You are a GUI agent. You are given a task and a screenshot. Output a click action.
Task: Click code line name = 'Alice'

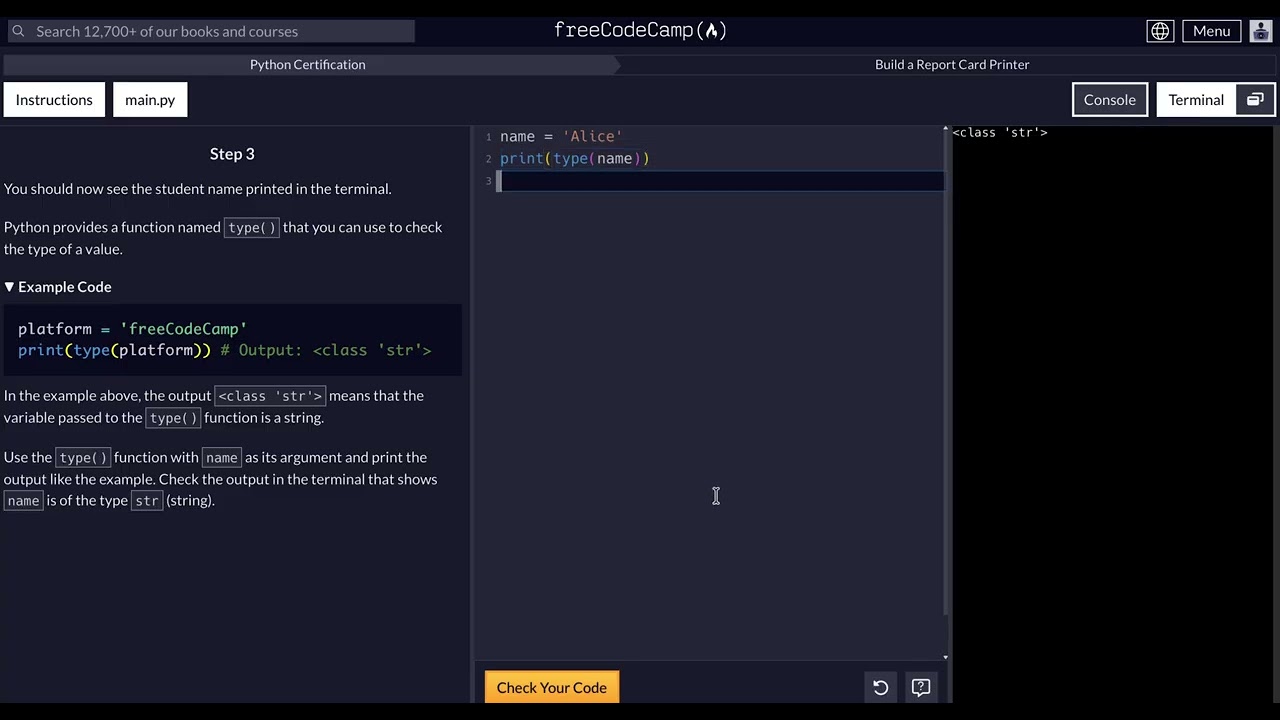561,137
